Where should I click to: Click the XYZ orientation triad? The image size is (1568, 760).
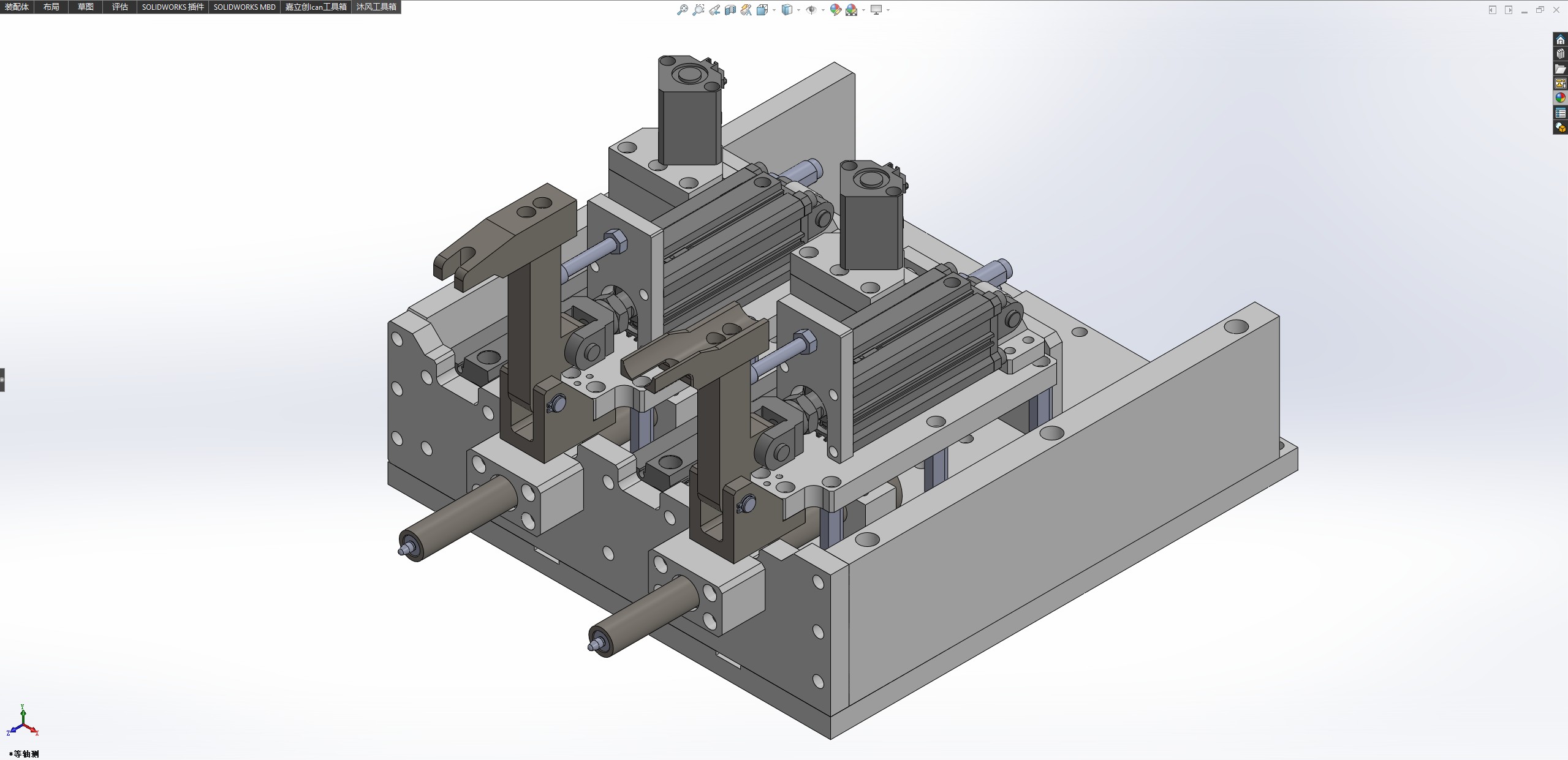(23, 721)
